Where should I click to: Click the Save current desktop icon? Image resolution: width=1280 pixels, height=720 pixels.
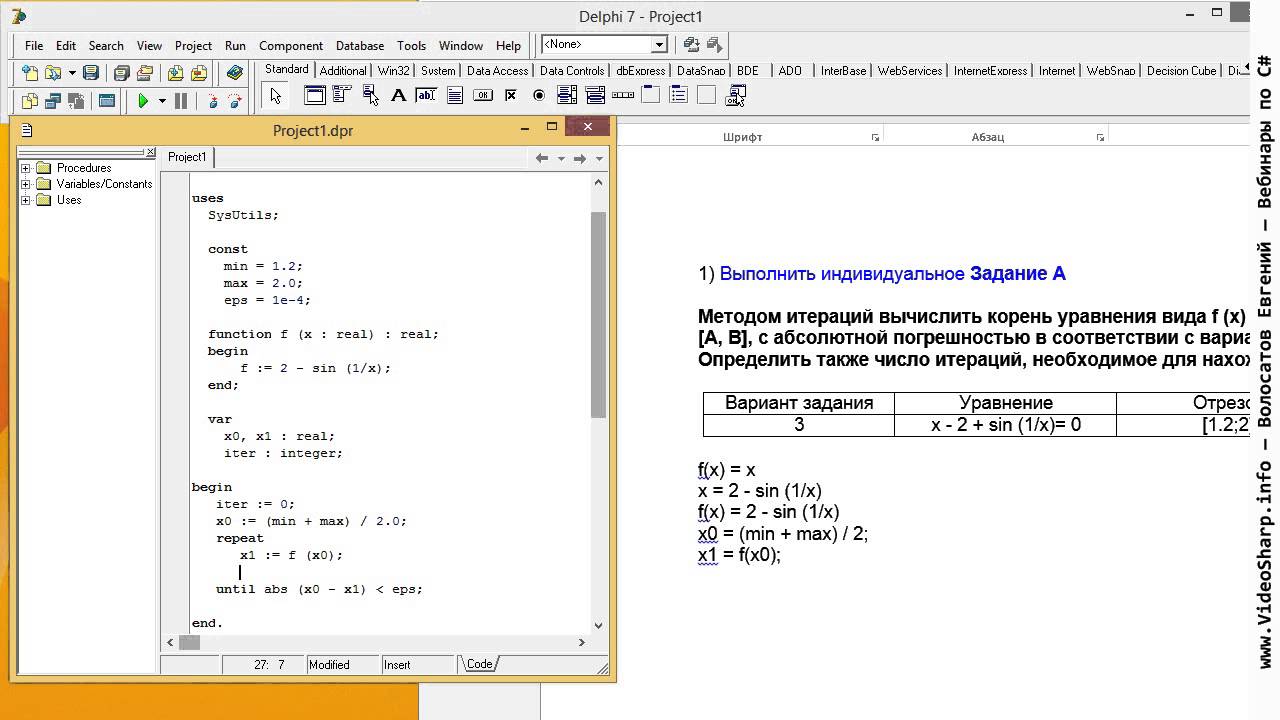(x=691, y=44)
